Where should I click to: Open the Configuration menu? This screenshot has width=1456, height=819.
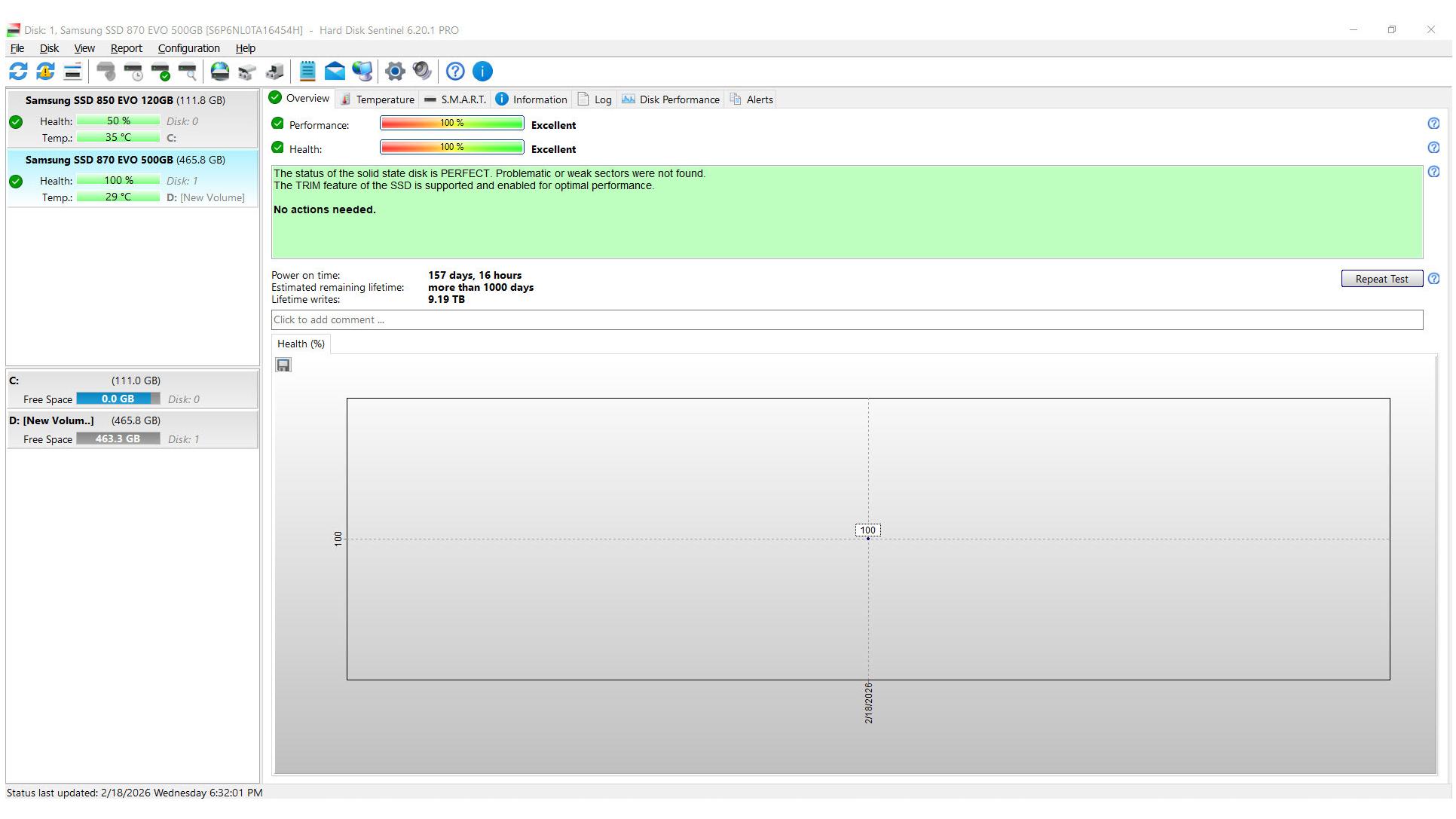[x=188, y=48]
